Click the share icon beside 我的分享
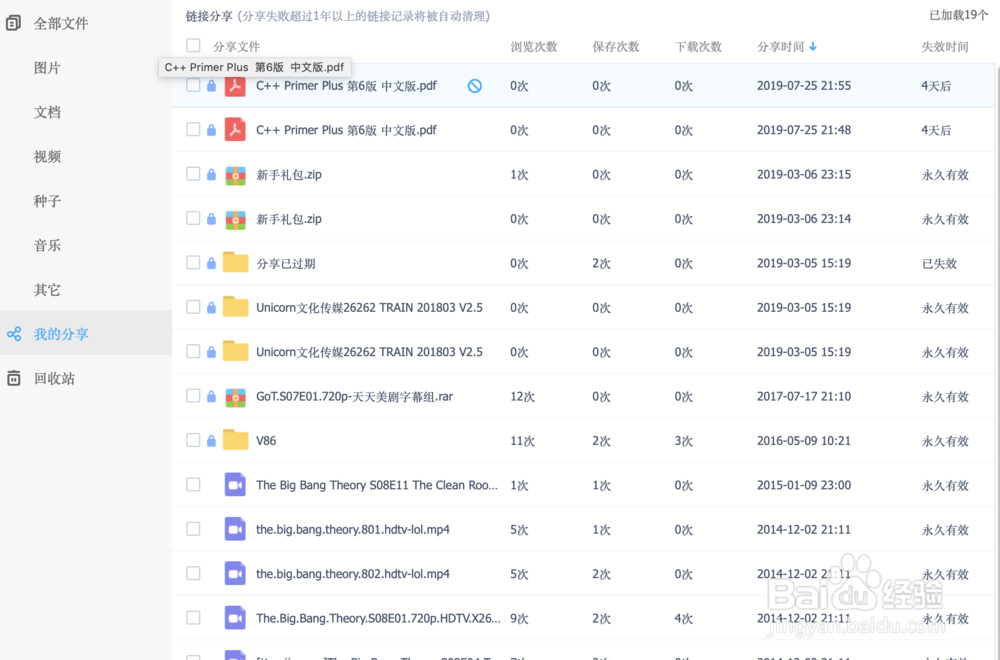Viewport: 1000px width, 660px height. [x=14, y=334]
